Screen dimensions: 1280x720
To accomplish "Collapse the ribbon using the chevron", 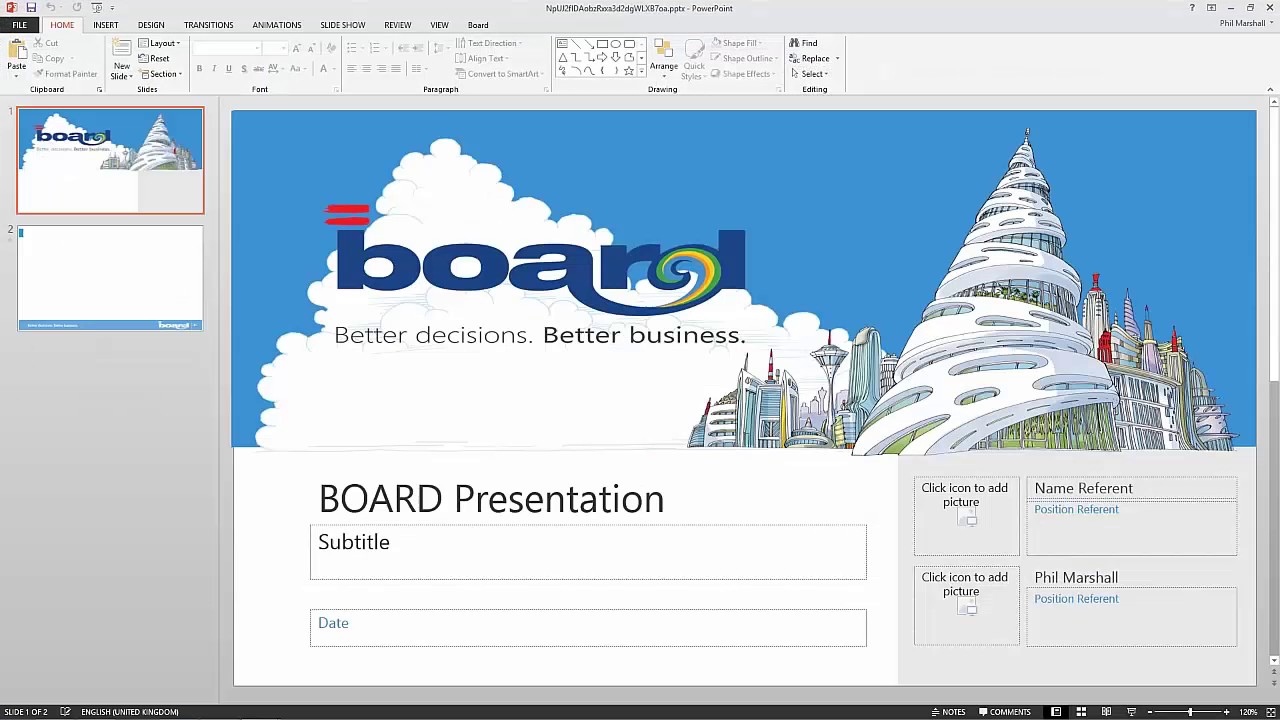I will coord(1270,90).
